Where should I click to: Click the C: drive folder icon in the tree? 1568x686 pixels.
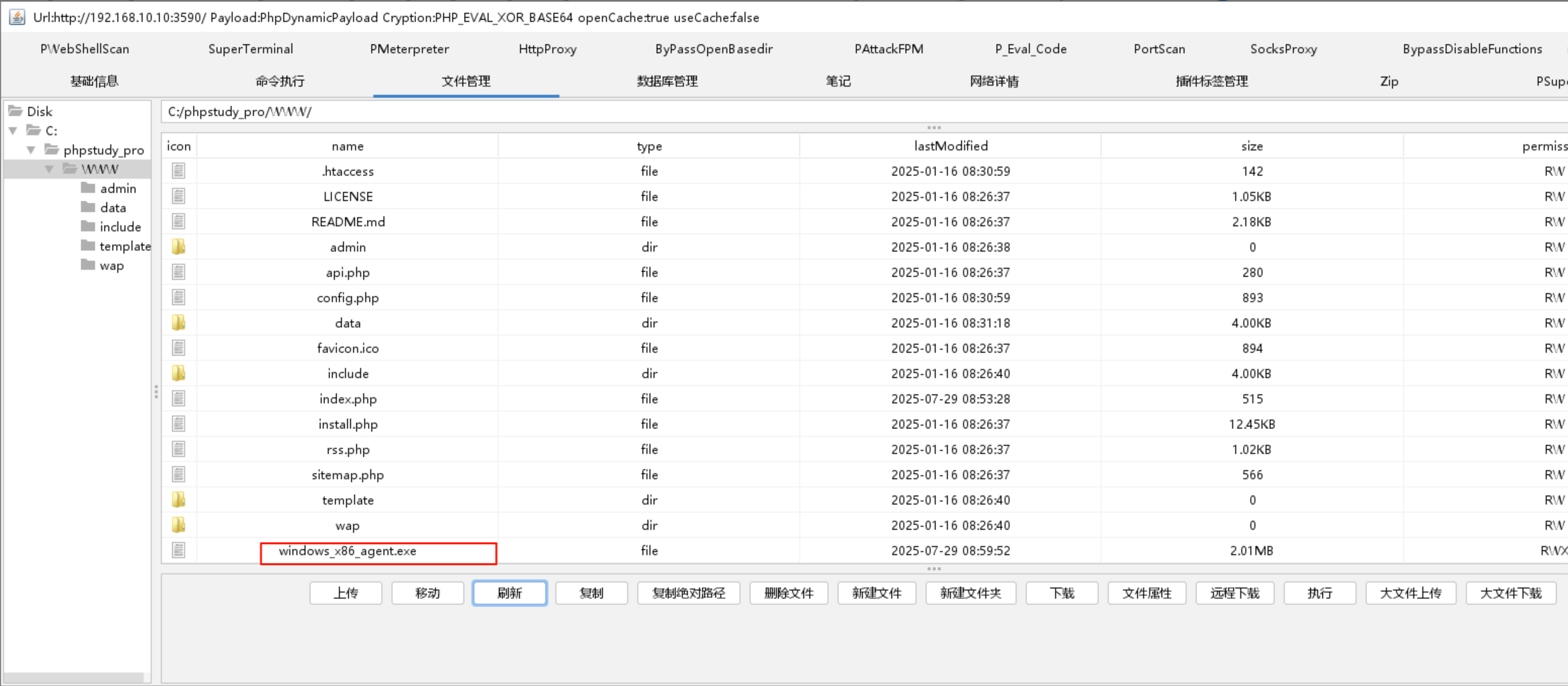tap(33, 130)
